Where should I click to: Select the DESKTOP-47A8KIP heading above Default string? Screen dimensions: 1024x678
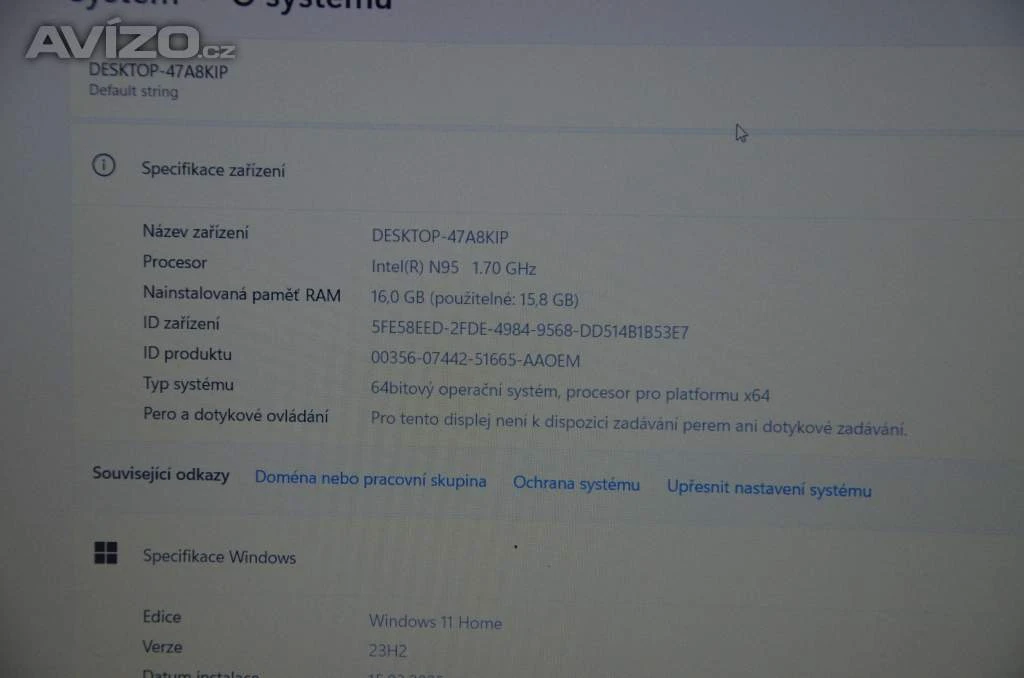pos(159,71)
